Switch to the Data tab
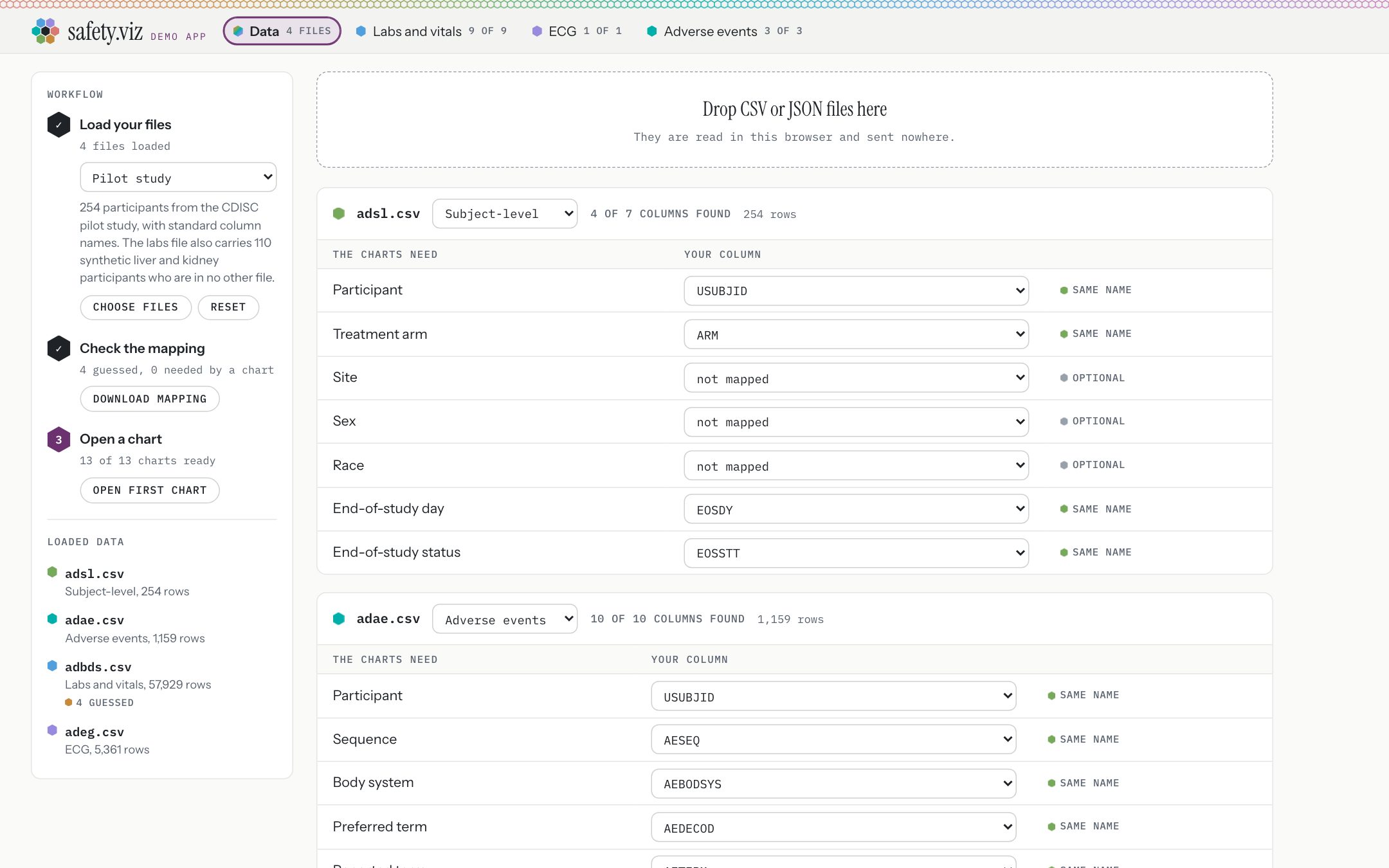Image resolution: width=1389 pixels, height=868 pixels. coord(282,31)
